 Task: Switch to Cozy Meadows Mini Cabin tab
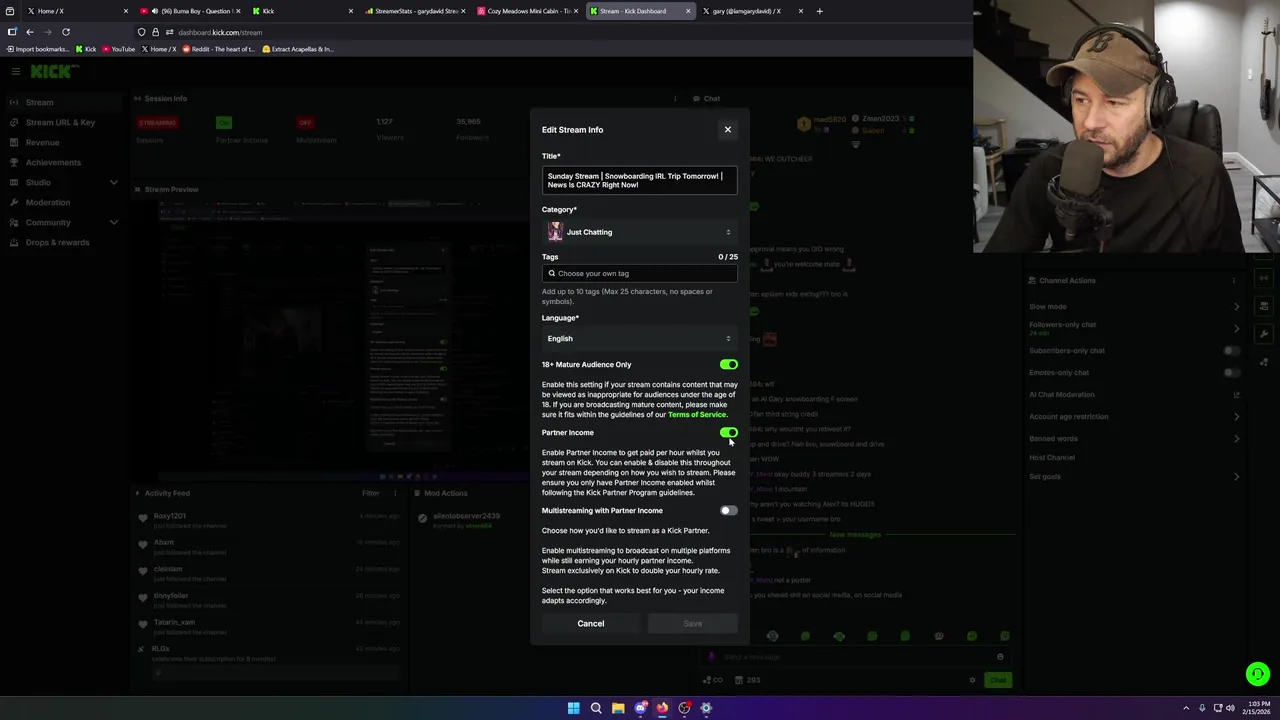(x=527, y=11)
